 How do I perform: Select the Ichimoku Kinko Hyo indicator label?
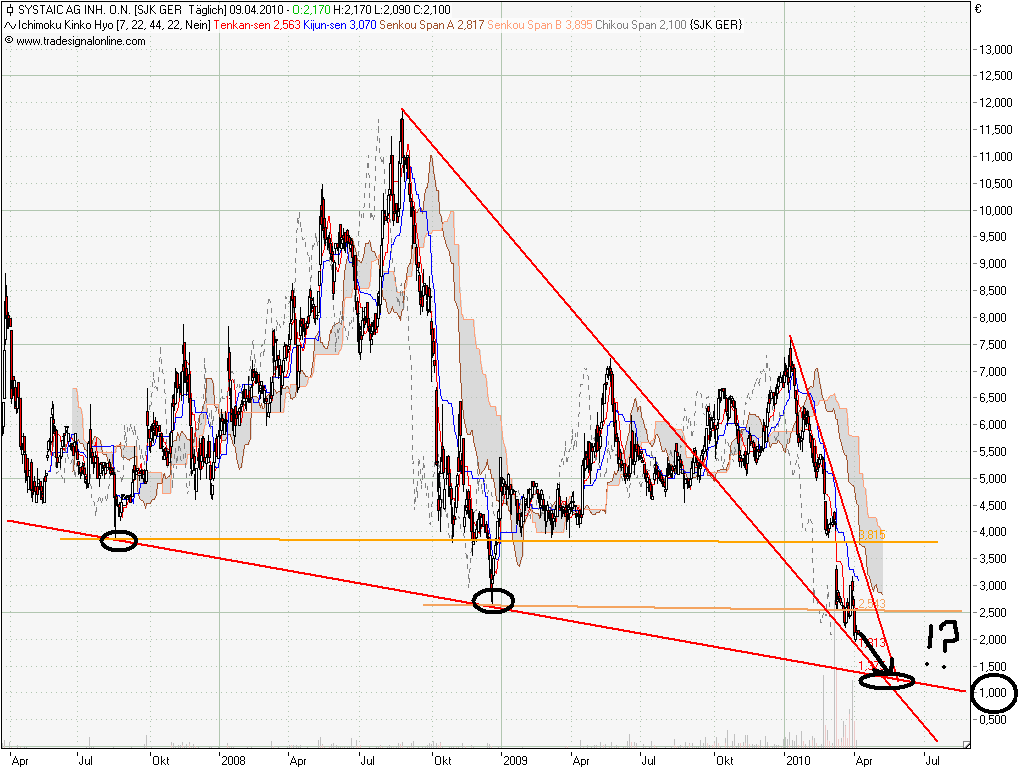click(x=65, y=25)
